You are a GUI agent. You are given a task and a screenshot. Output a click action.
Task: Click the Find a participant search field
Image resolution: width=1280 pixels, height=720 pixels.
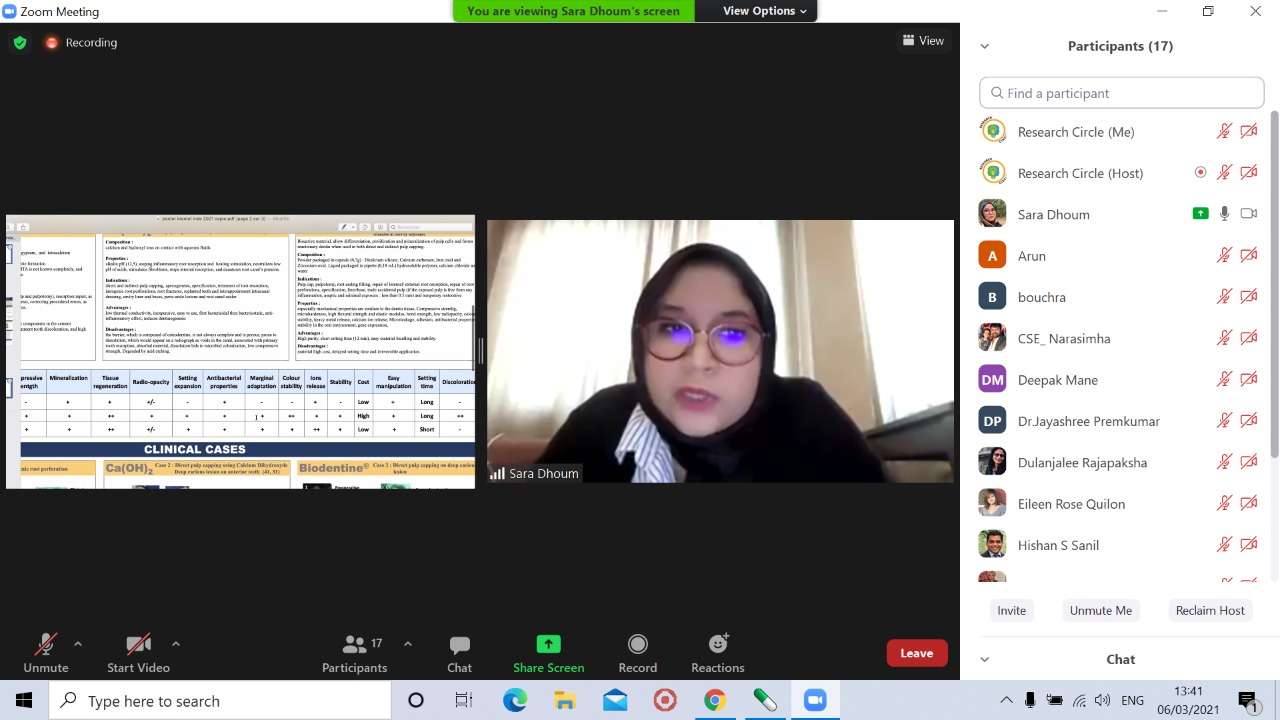1121,93
